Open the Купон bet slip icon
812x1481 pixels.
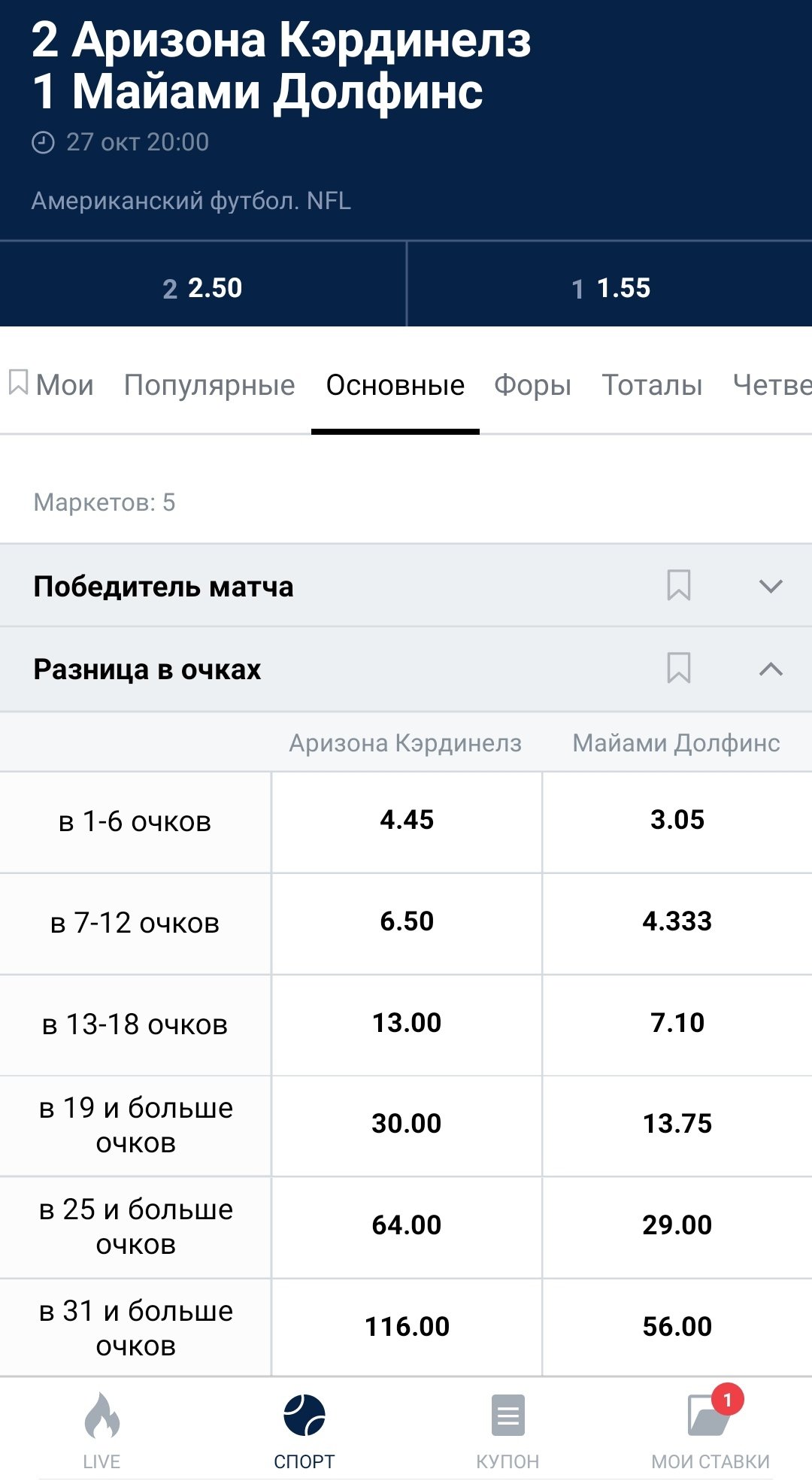(507, 1416)
